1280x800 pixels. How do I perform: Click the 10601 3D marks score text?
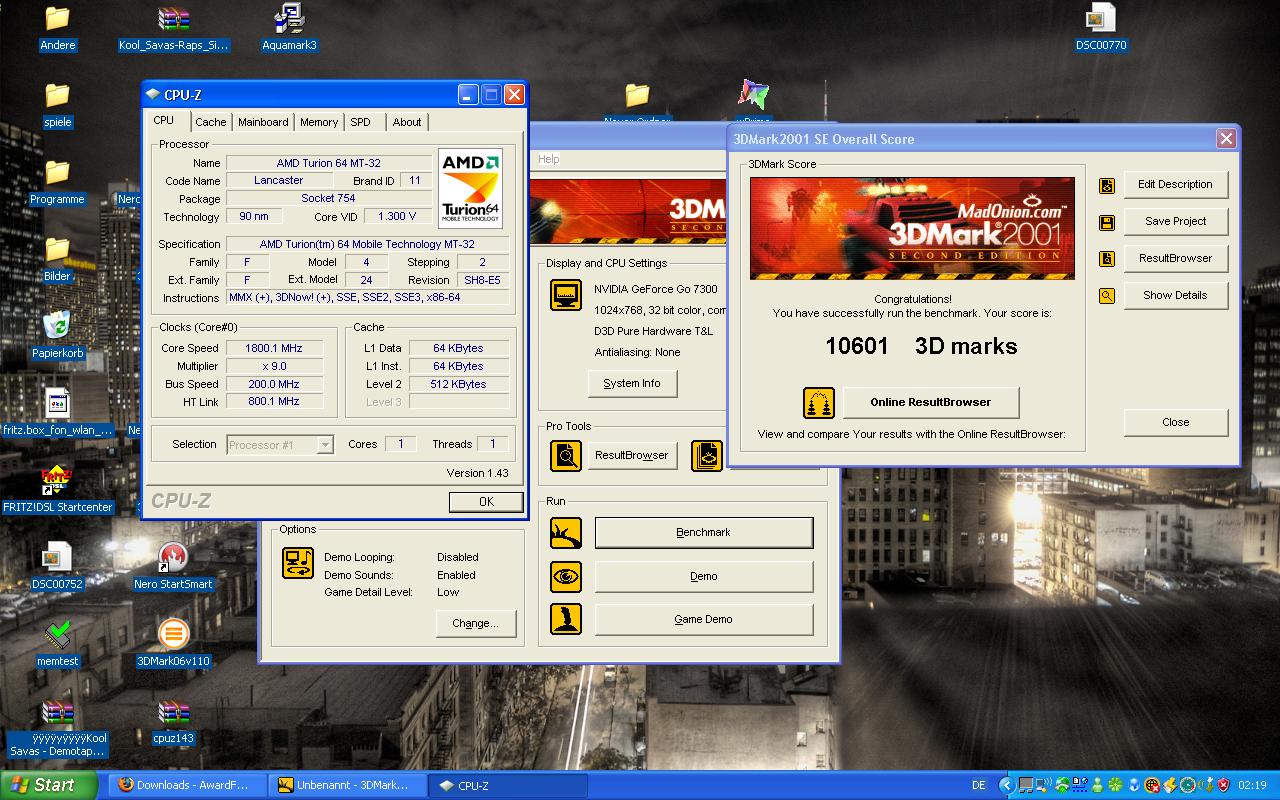(x=921, y=347)
